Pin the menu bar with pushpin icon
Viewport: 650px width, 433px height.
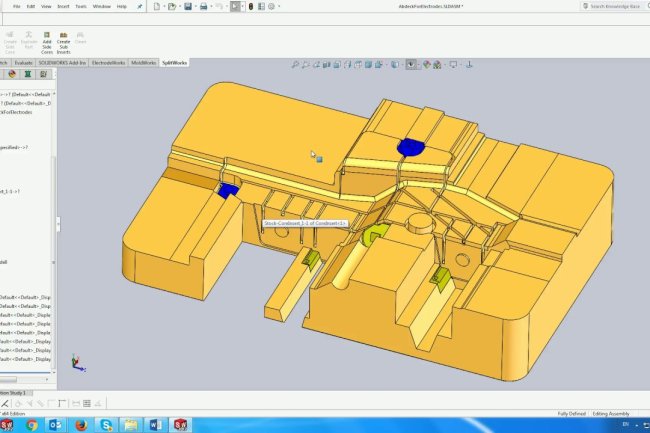(x=140, y=6)
